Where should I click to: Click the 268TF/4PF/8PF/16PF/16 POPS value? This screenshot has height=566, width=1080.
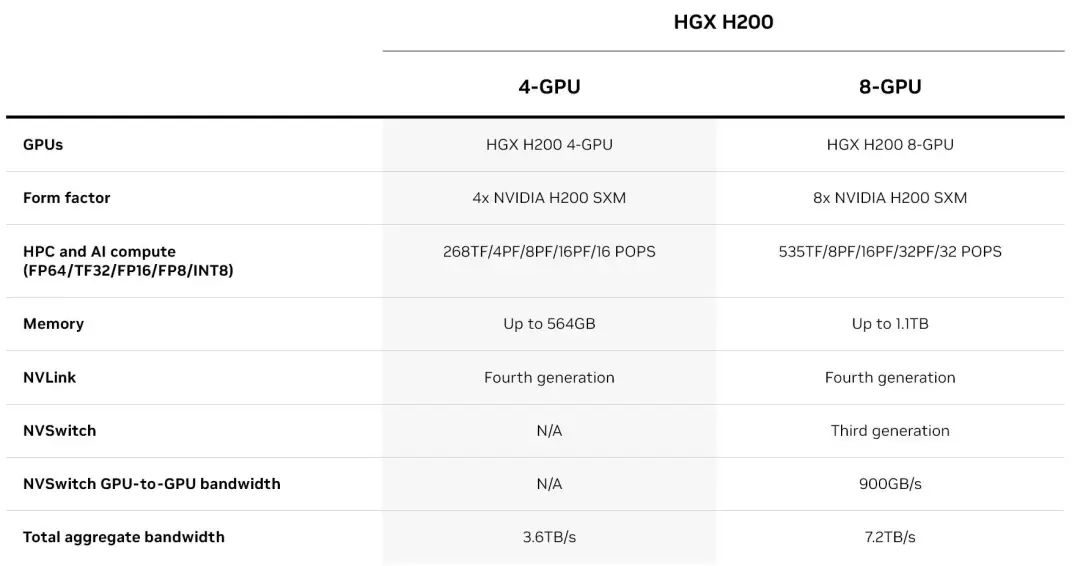(549, 252)
